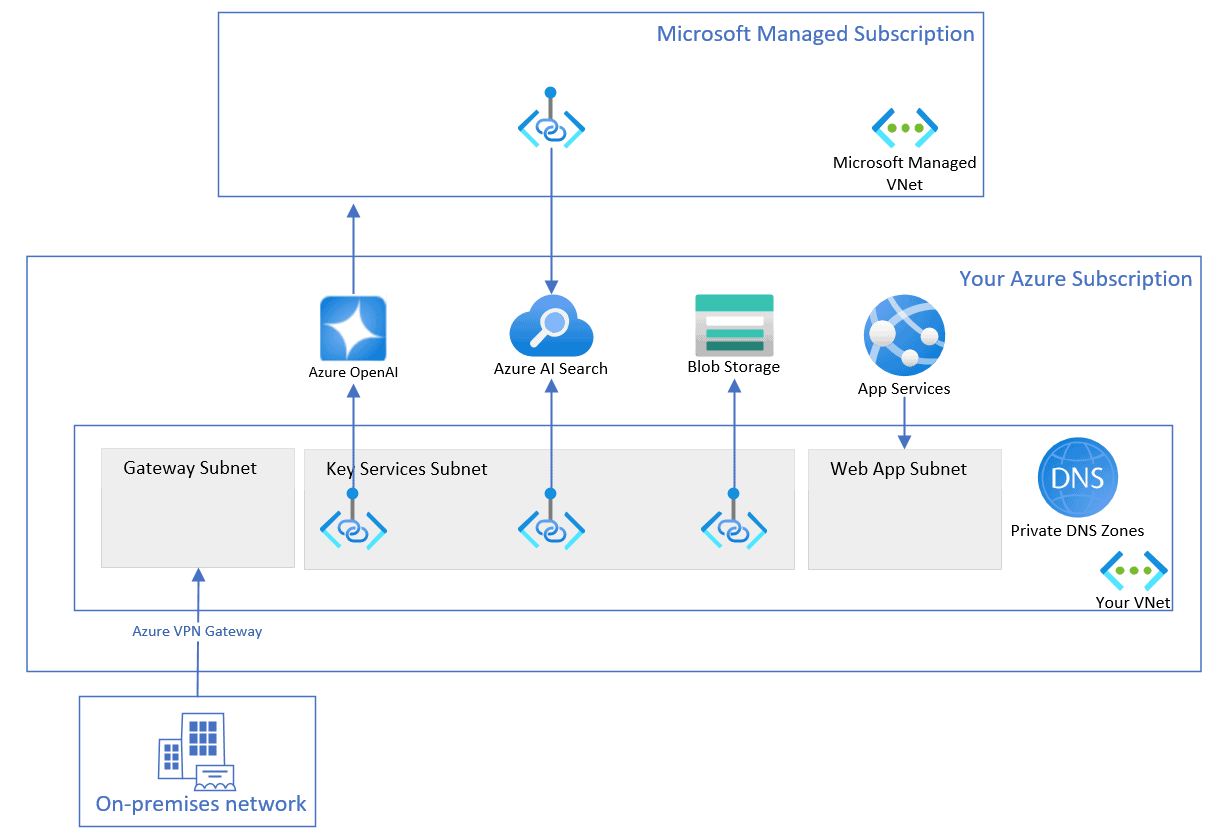Click the Web App Subnet label

pos(898,469)
